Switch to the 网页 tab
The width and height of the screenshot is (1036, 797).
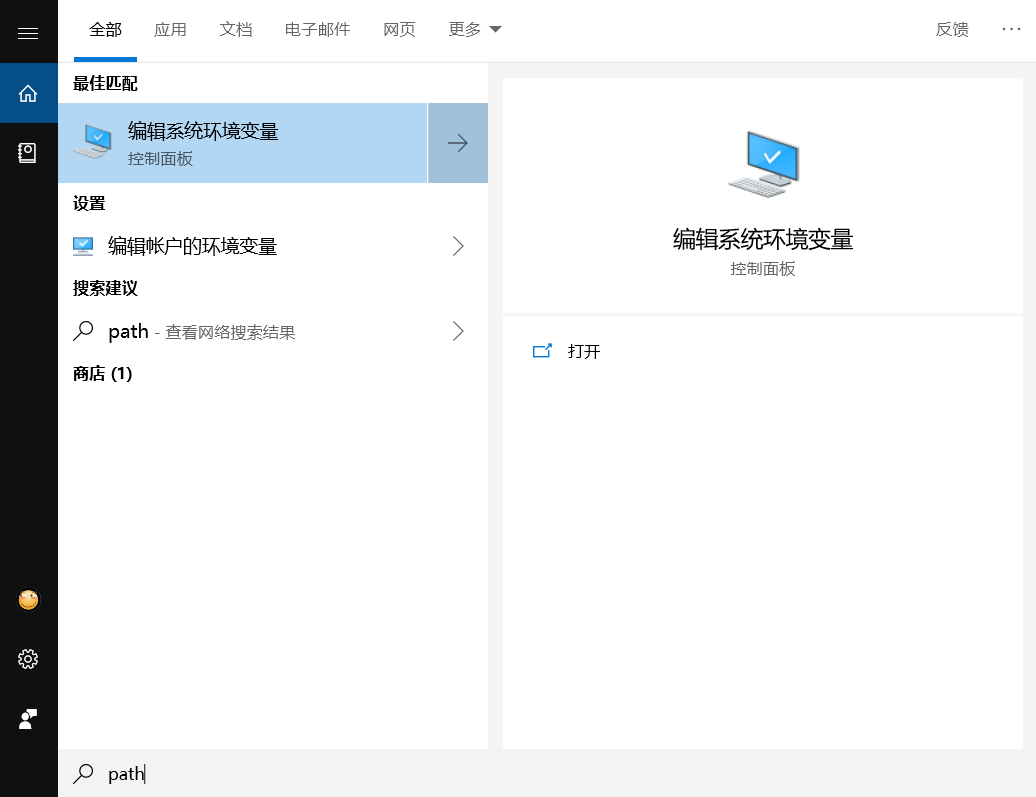pos(399,30)
